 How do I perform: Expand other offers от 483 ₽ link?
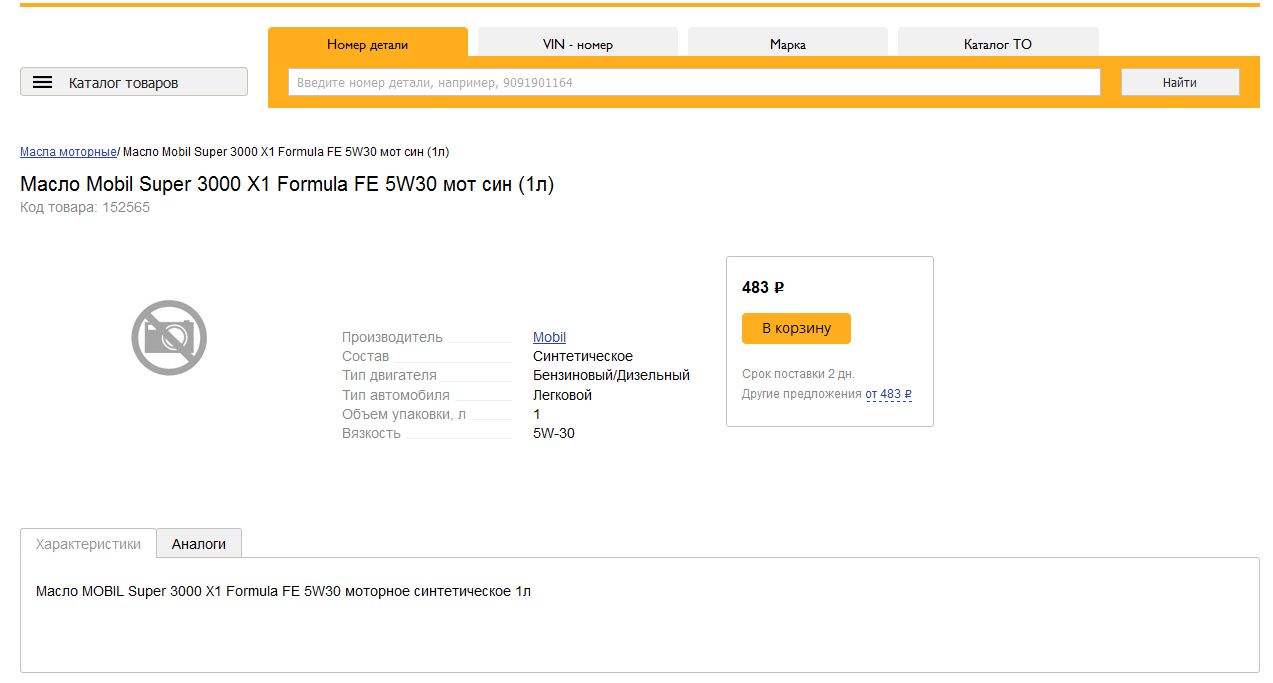[889, 394]
